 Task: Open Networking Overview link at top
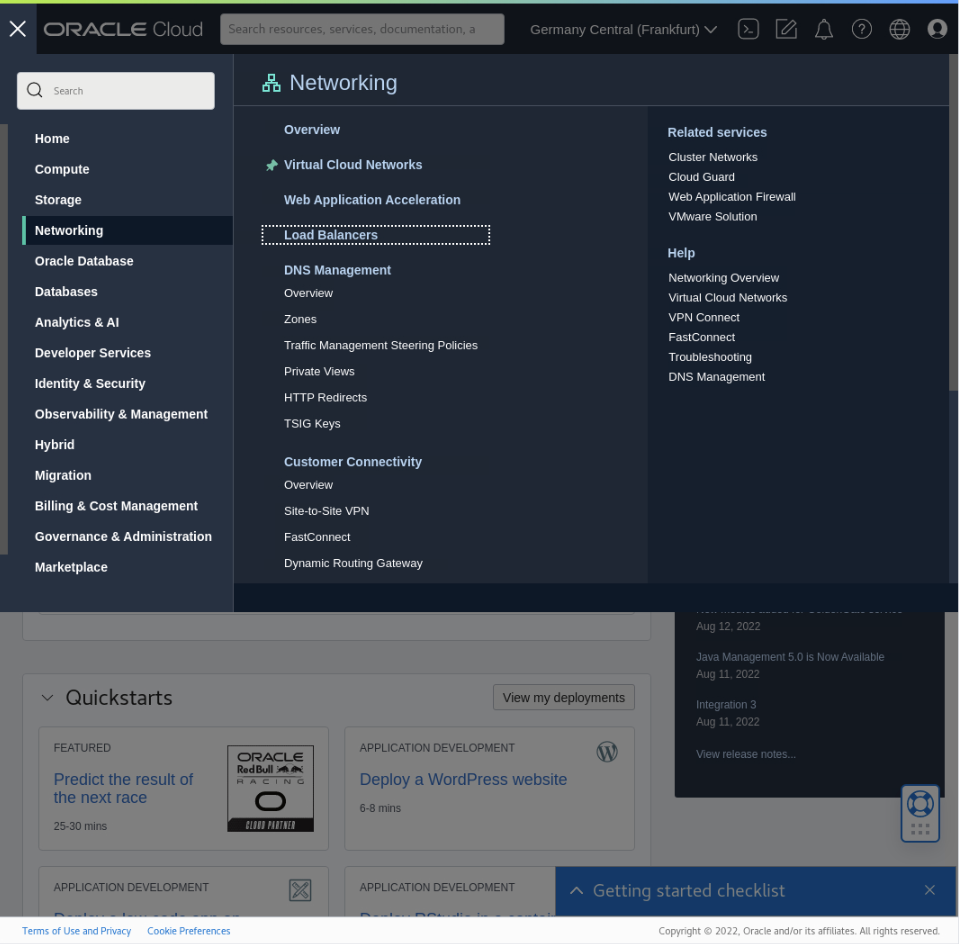coord(311,130)
